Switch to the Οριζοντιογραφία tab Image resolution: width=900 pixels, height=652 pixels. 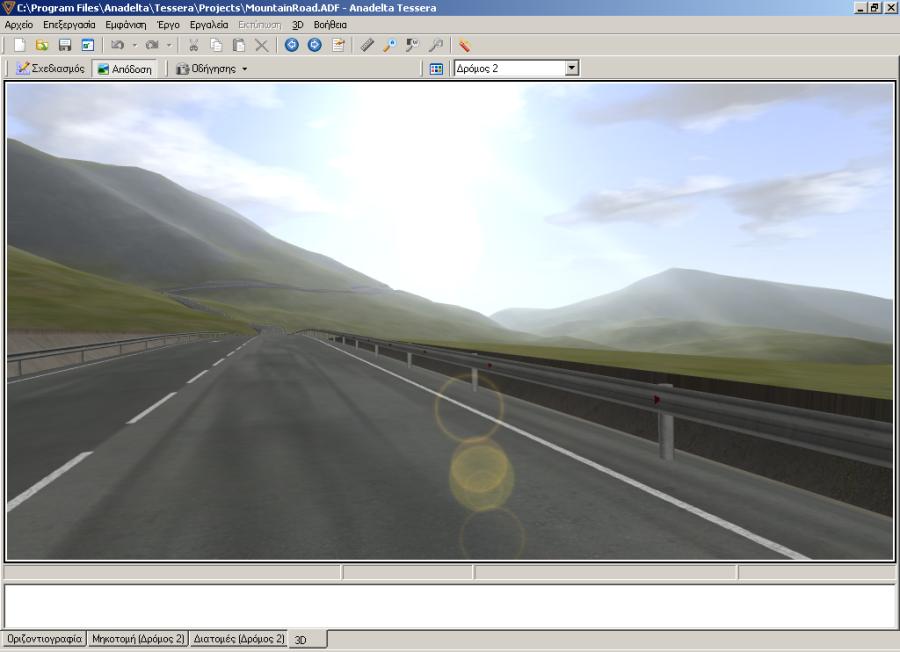(44, 638)
